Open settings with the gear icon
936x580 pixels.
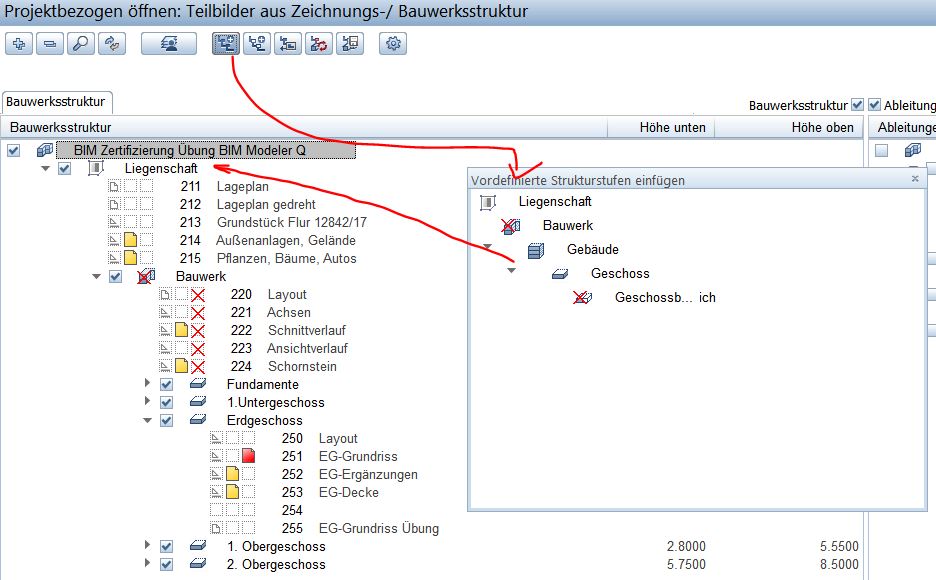tap(393, 44)
